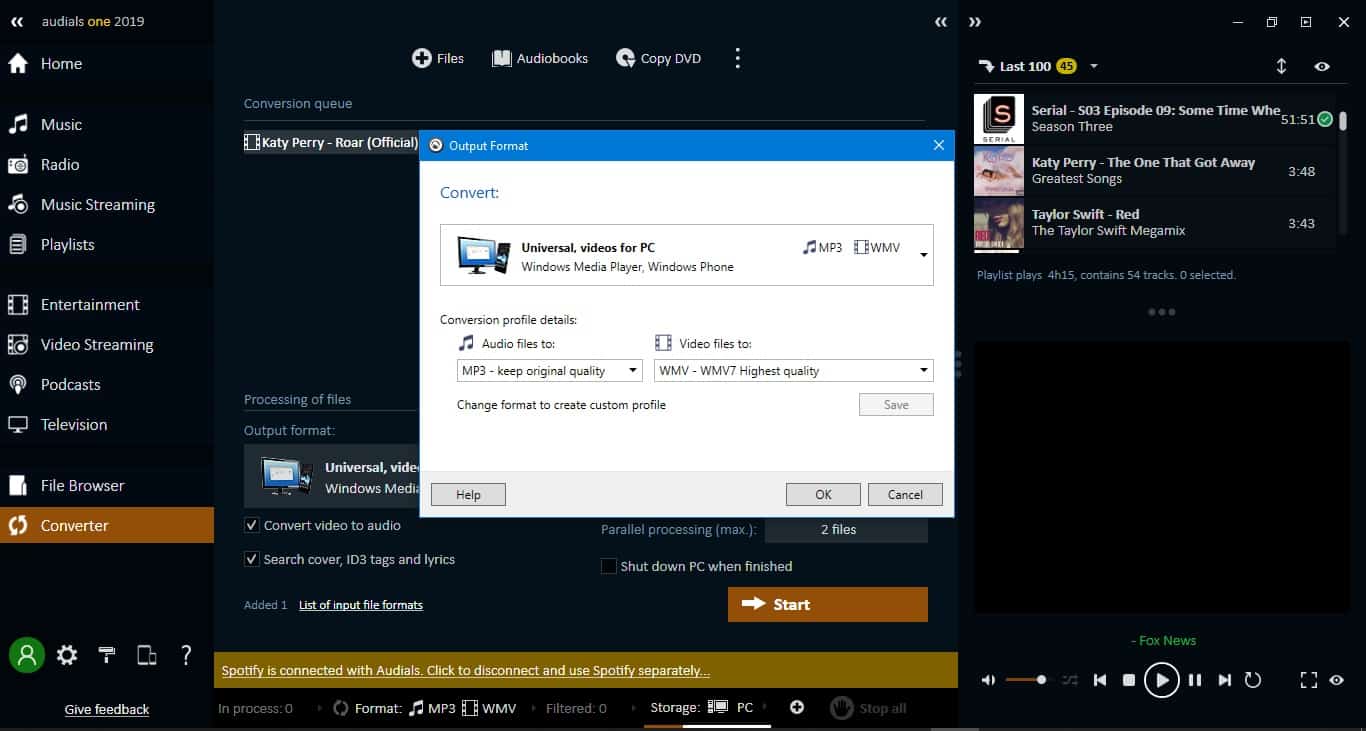Close the Output Format dialog
1366x731 pixels.
coord(938,146)
